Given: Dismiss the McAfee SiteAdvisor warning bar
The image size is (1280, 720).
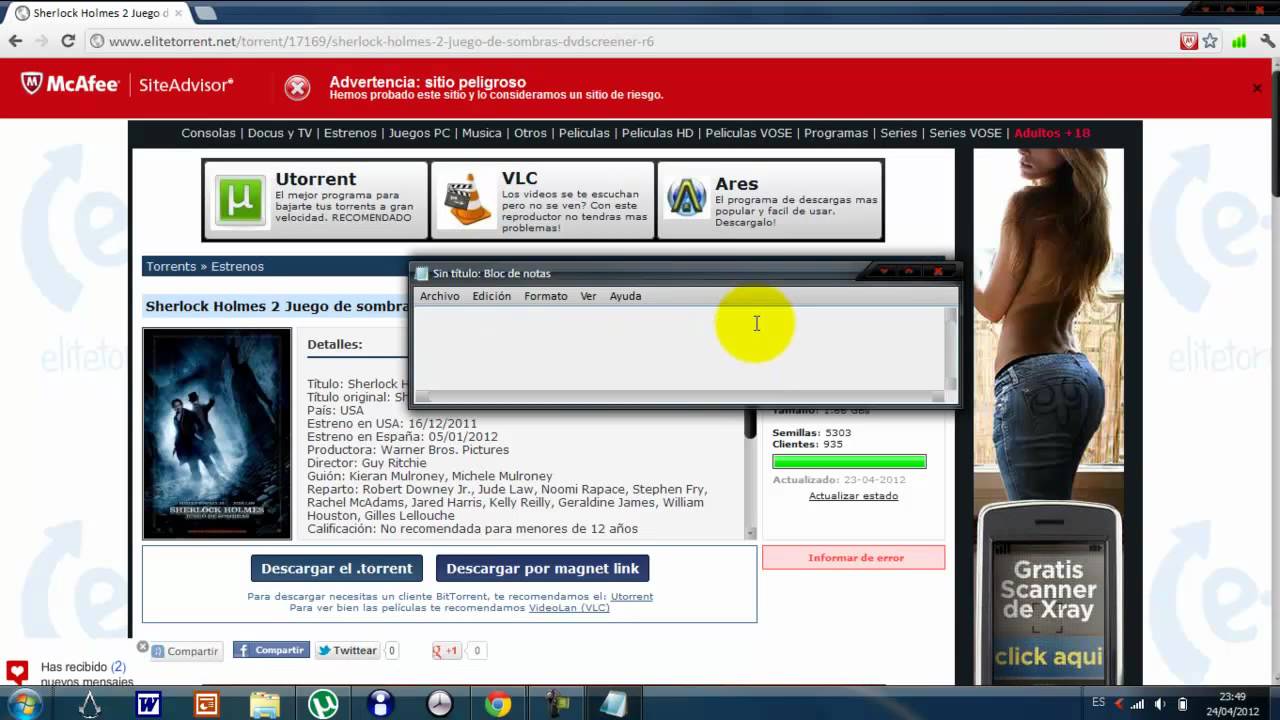Looking at the screenshot, I should tap(1257, 88).
